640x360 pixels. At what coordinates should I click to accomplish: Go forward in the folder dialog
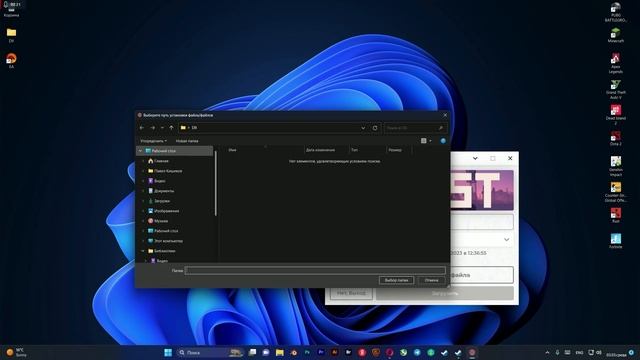coord(153,128)
